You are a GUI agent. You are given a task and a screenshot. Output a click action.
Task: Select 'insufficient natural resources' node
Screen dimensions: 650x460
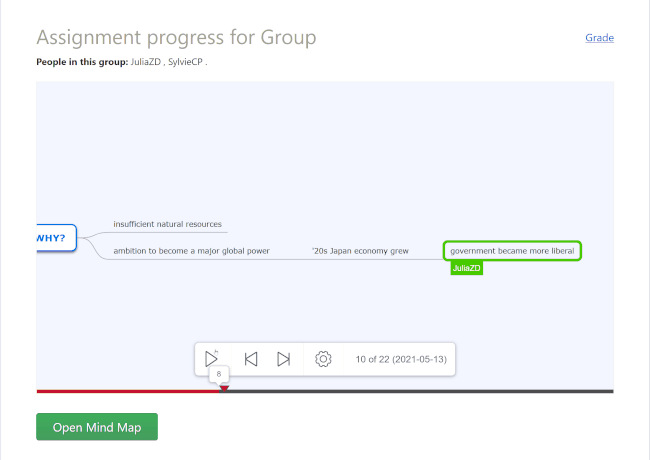coord(167,224)
